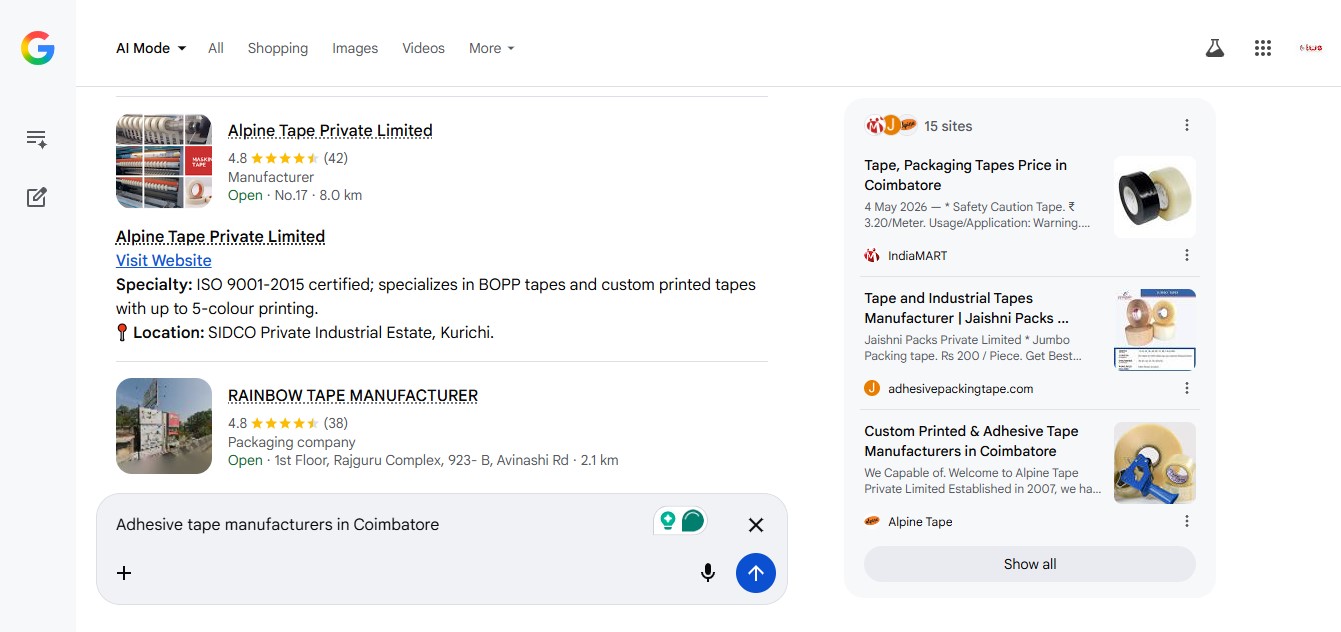Viewport: 1341px width, 632px height.
Task: Clear the search query with X
Action: click(756, 525)
